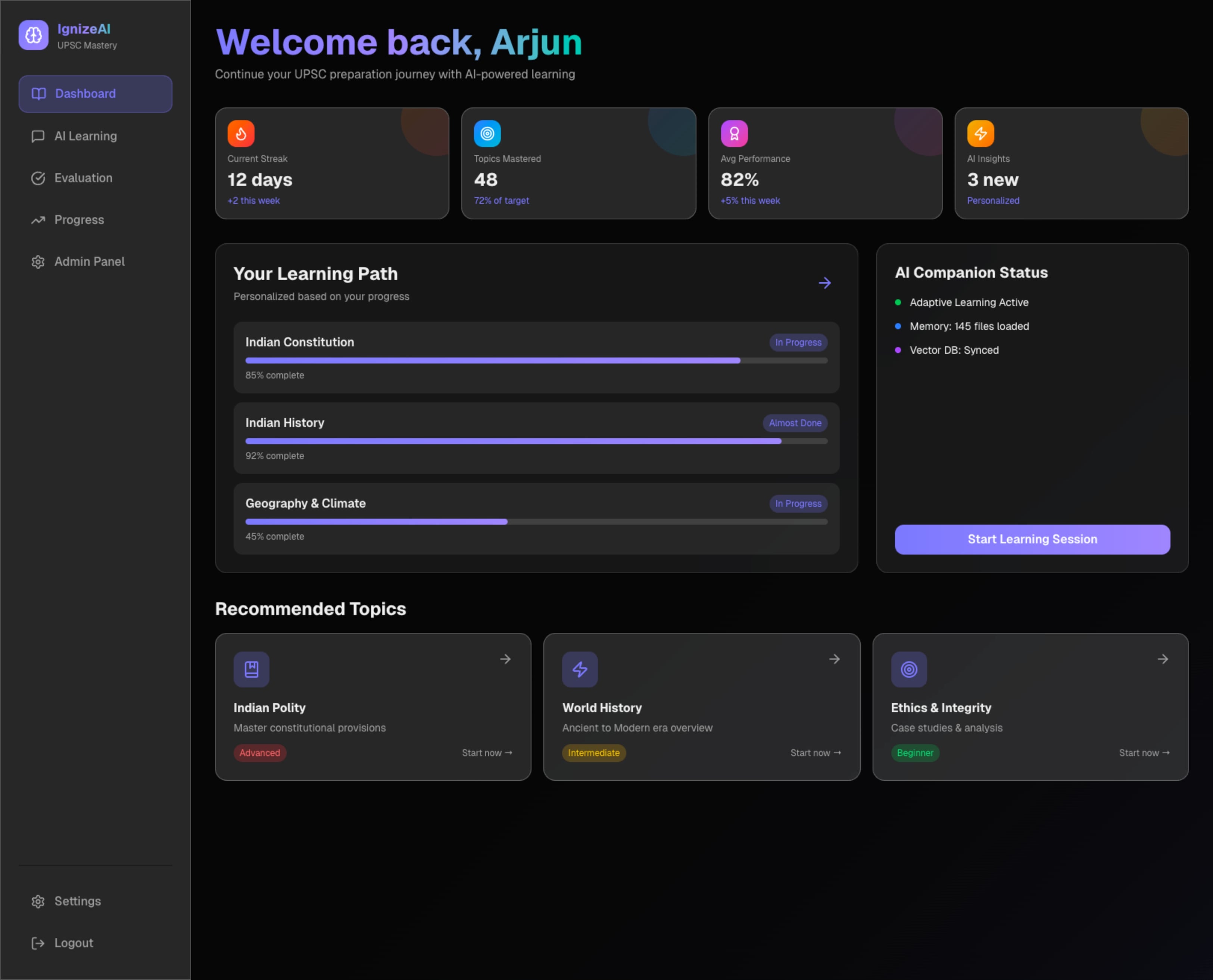Click the World History lightning bolt icon
Image resolution: width=1213 pixels, height=980 pixels.
pyautogui.click(x=580, y=670)
